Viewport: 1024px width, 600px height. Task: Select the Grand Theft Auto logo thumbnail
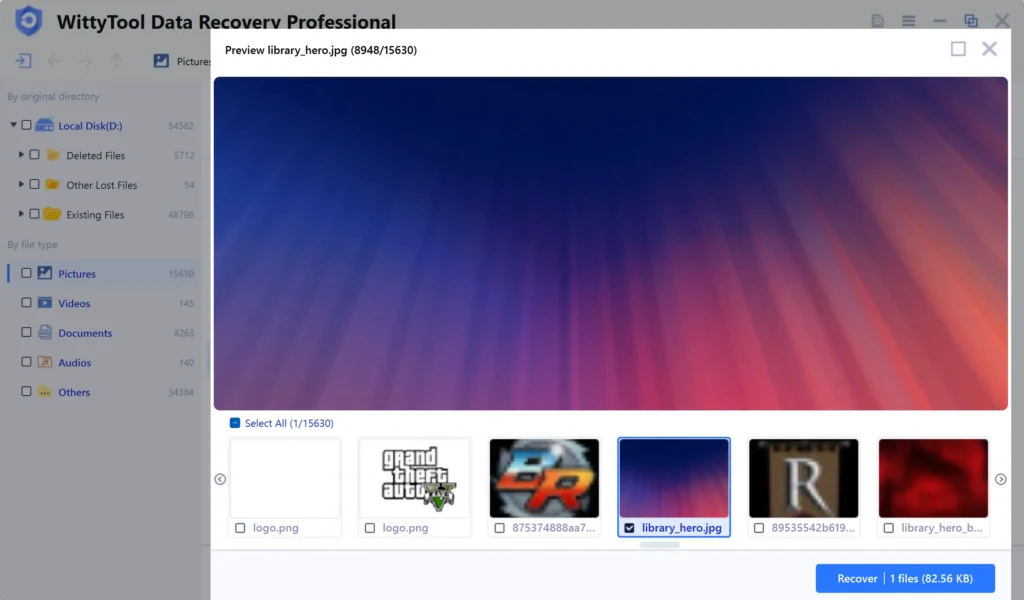414,477
